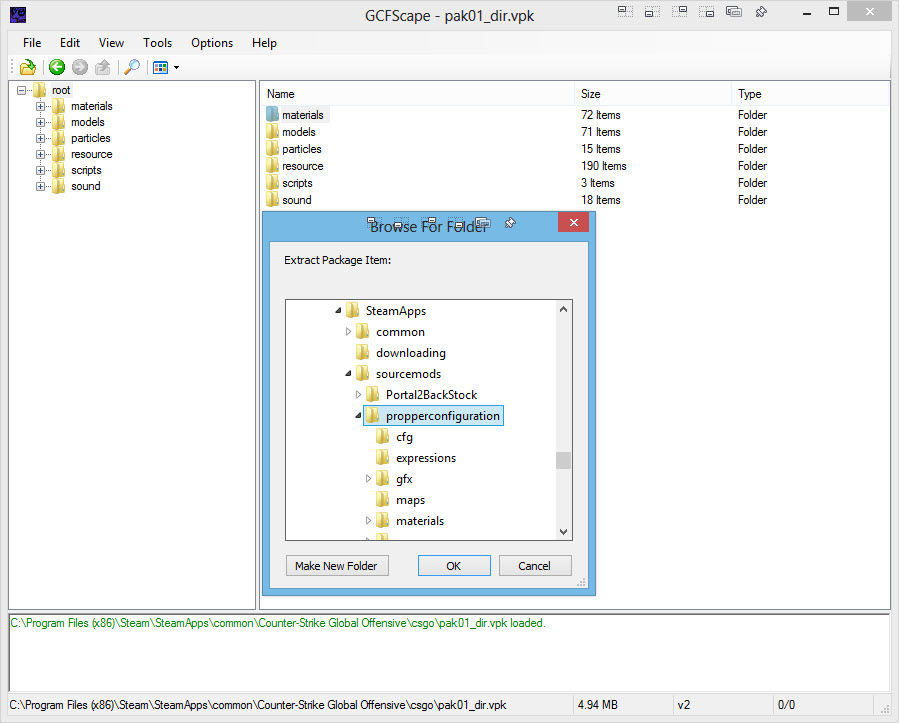The width and height of the screenshot is (899, 723).
Task: Click the dialog scrollbar up arrow
Action: [x=564, y=310]
